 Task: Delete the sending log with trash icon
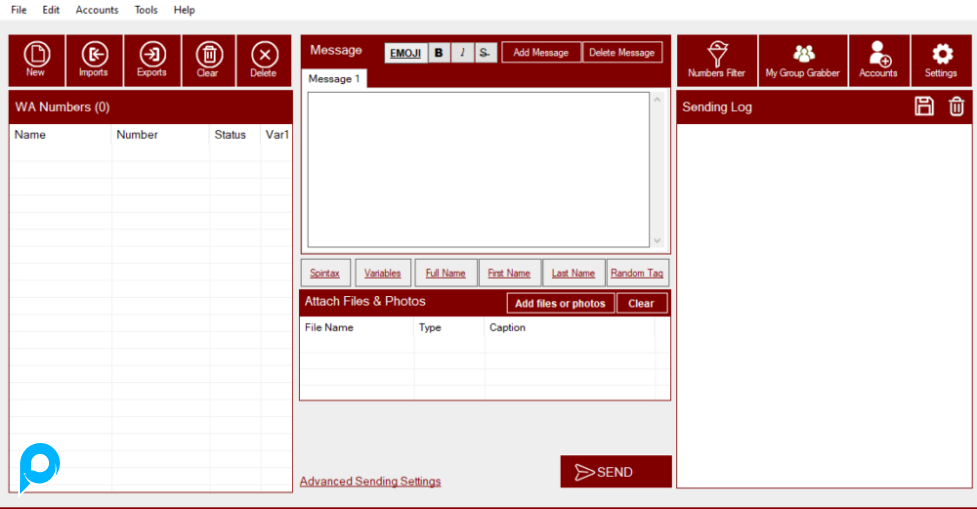pyautogui.click(x=956, y=106)
